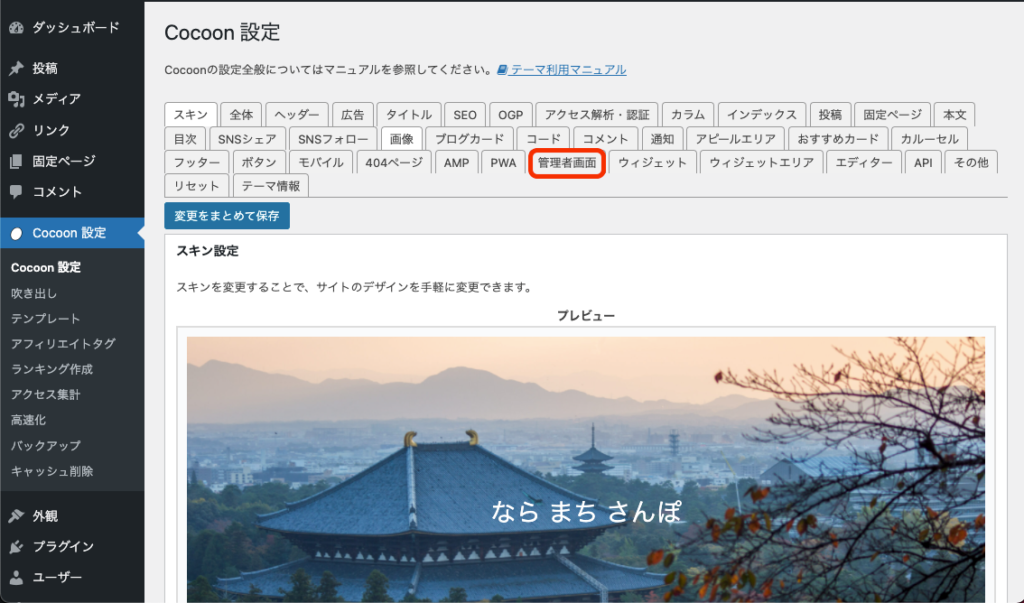Open the コメント settings tab
Screen dimensions: 1024x603
(x=605, y=139)
